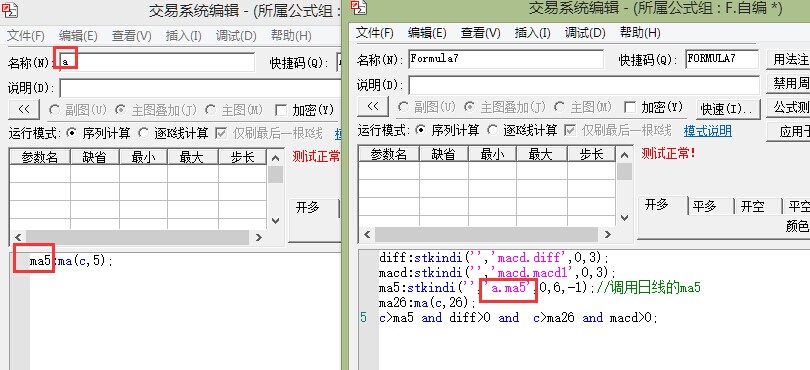
Task: Click the 快速(I).. button
Action: [x=728, y=109]
